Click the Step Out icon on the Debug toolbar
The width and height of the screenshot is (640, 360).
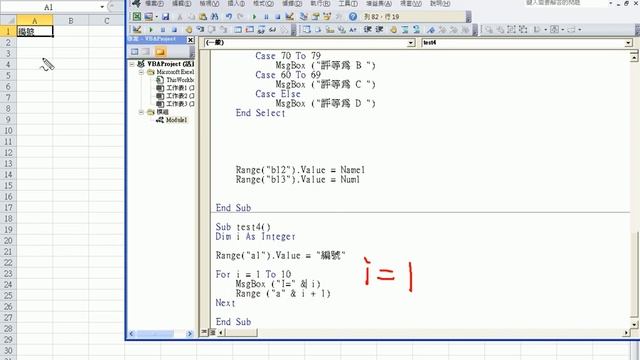point(223,29)
